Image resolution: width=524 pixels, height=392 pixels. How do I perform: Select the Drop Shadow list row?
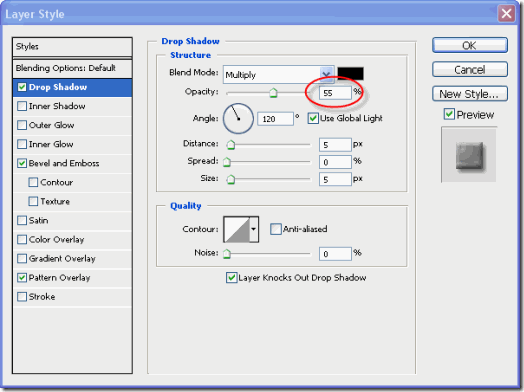click(x=72, y=88)
